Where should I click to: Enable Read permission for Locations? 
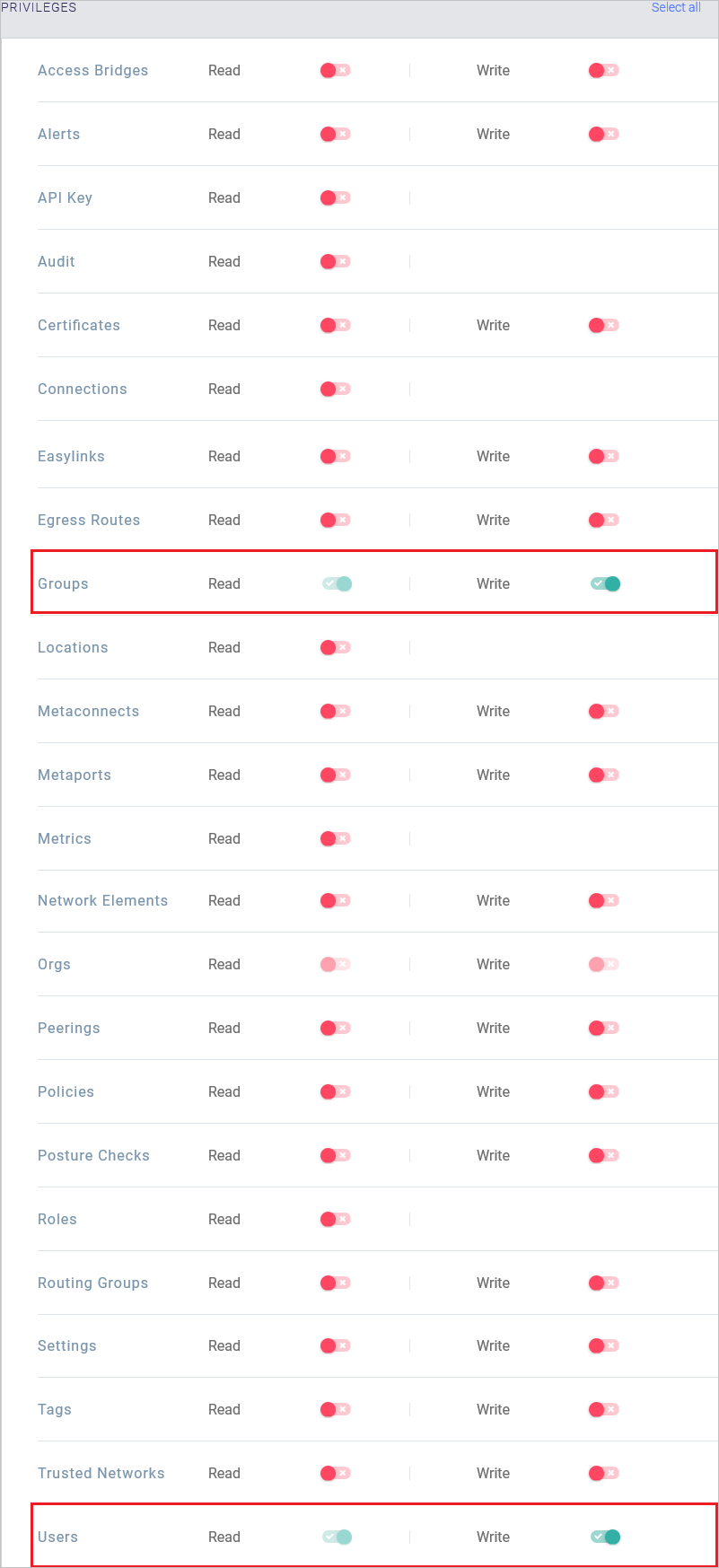click(334, 647)
